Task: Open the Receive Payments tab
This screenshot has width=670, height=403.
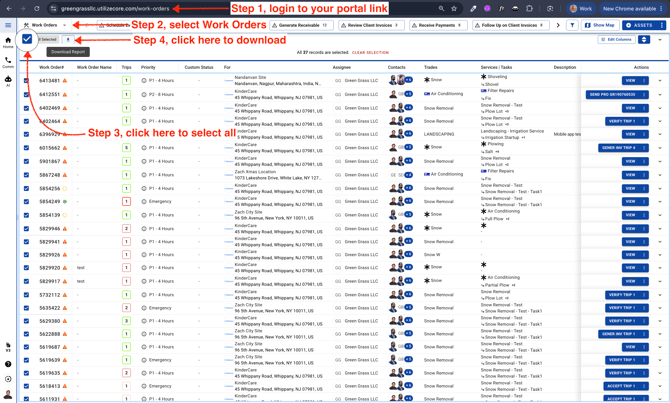Action: pyautogui.click(x=438, y=25)
